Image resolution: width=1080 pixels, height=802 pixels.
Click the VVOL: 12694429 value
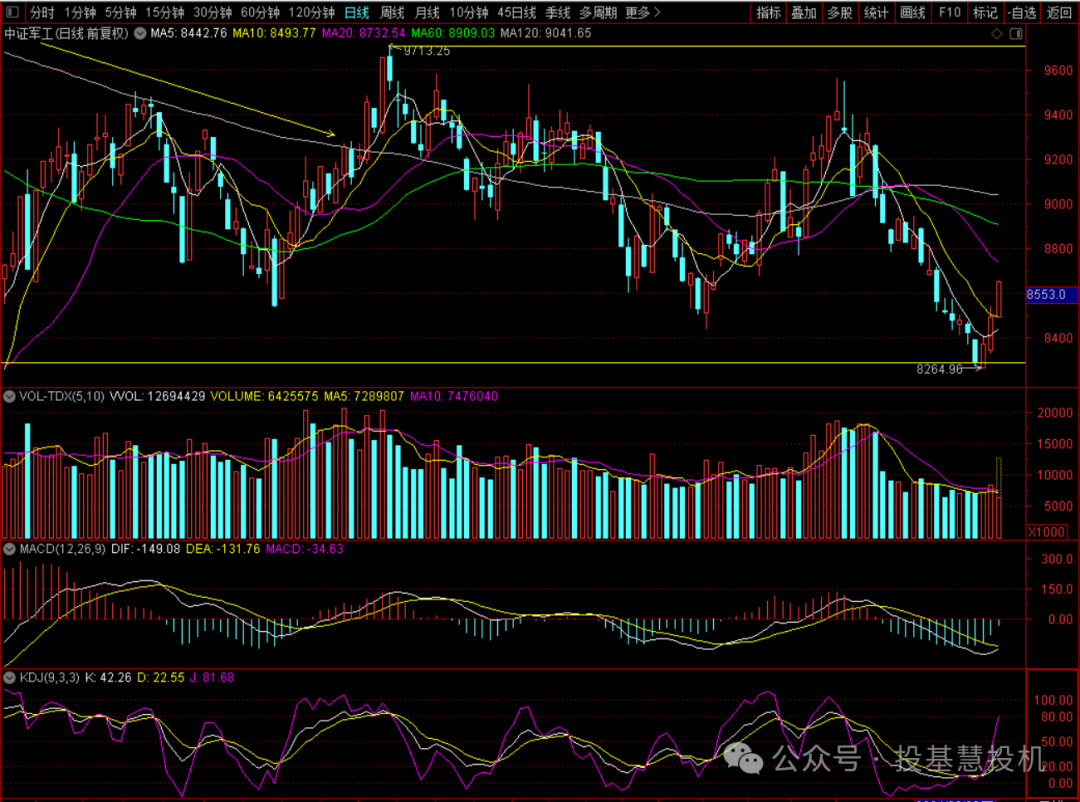coord(157,396)
